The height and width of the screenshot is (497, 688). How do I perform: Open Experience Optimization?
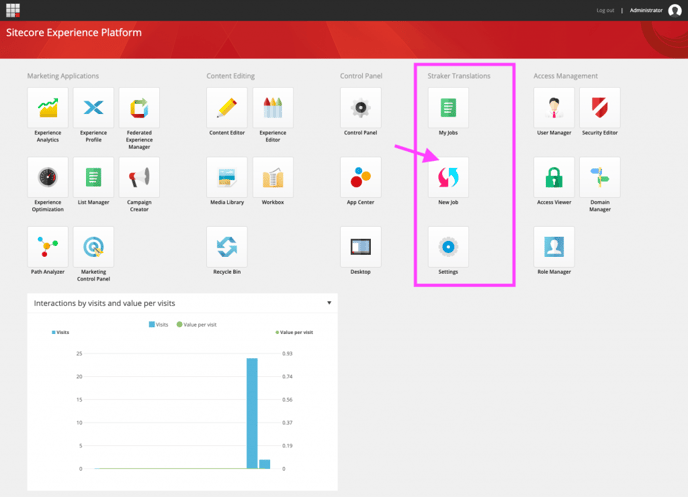[x=48, y=177]
